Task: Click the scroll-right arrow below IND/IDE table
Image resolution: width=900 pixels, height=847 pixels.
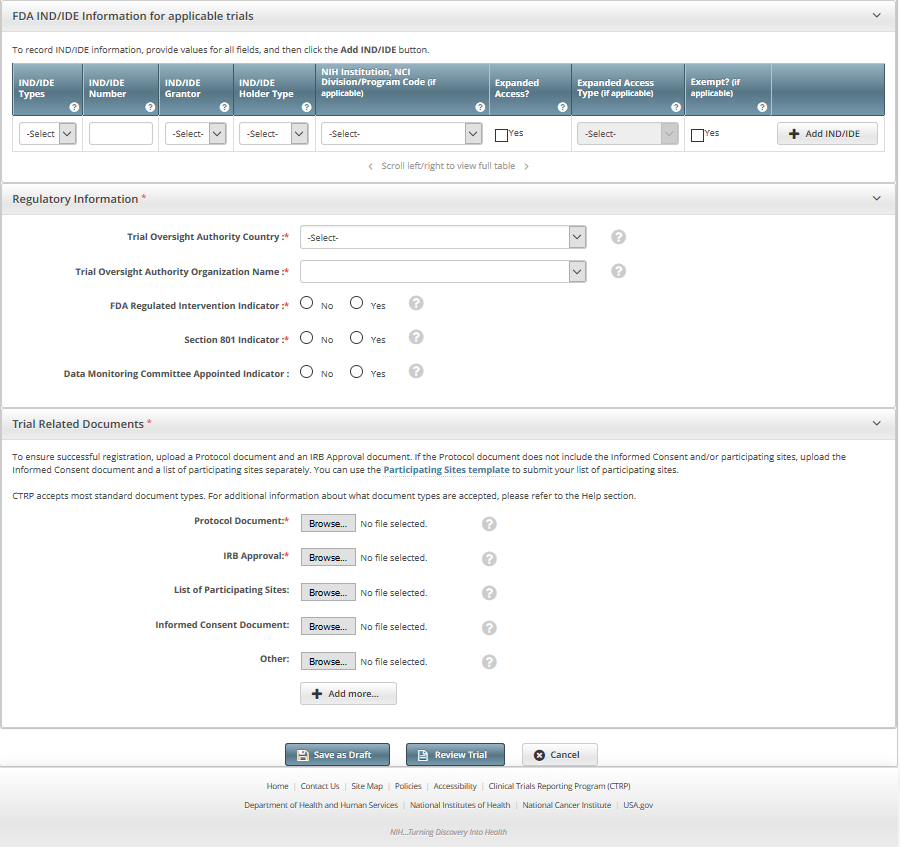Action: [x=526, y=166]
